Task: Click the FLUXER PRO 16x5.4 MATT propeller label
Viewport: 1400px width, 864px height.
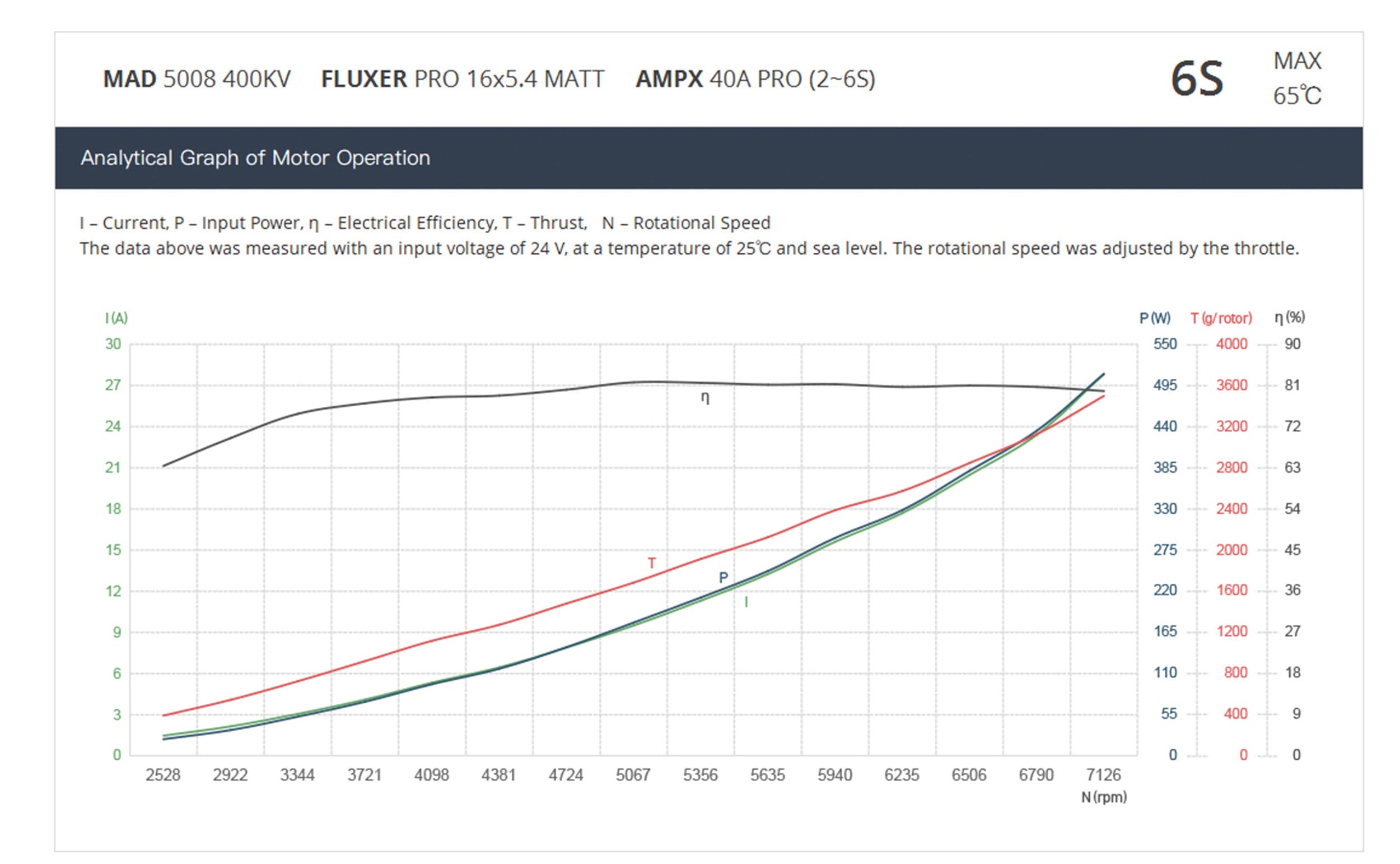Action: [462, 79]
